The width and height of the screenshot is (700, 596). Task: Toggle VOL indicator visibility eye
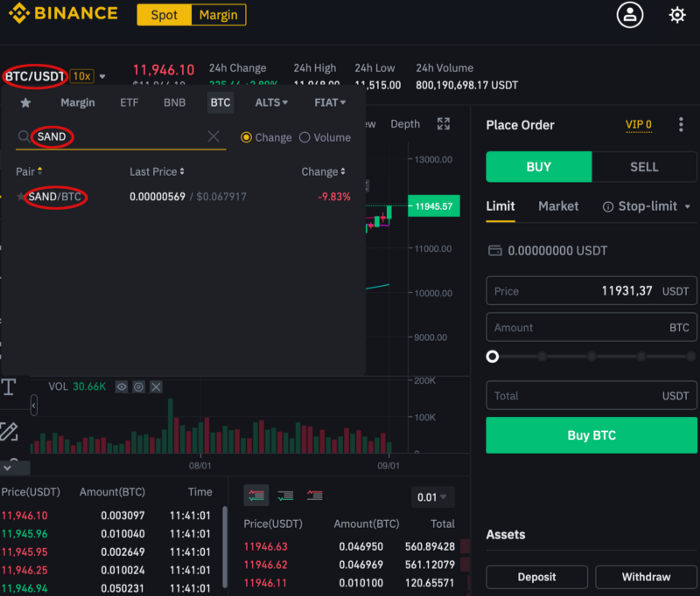pyautogui.click(x=121, y=387)
